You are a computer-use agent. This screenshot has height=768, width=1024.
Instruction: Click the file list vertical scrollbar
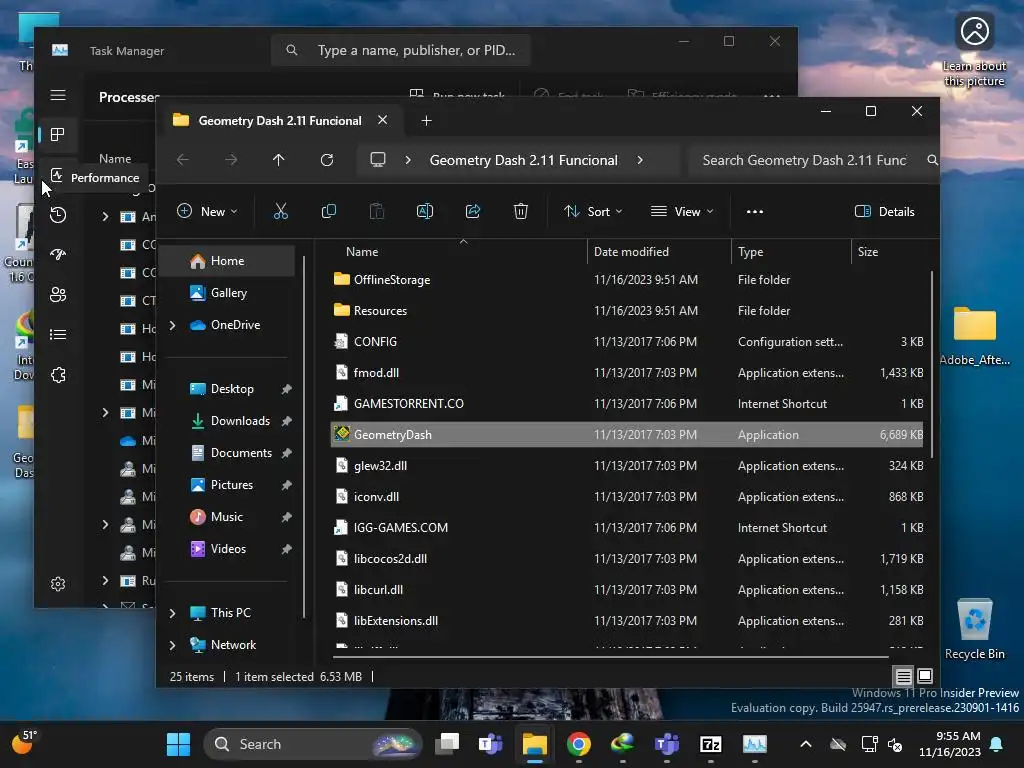click(932, 364)
